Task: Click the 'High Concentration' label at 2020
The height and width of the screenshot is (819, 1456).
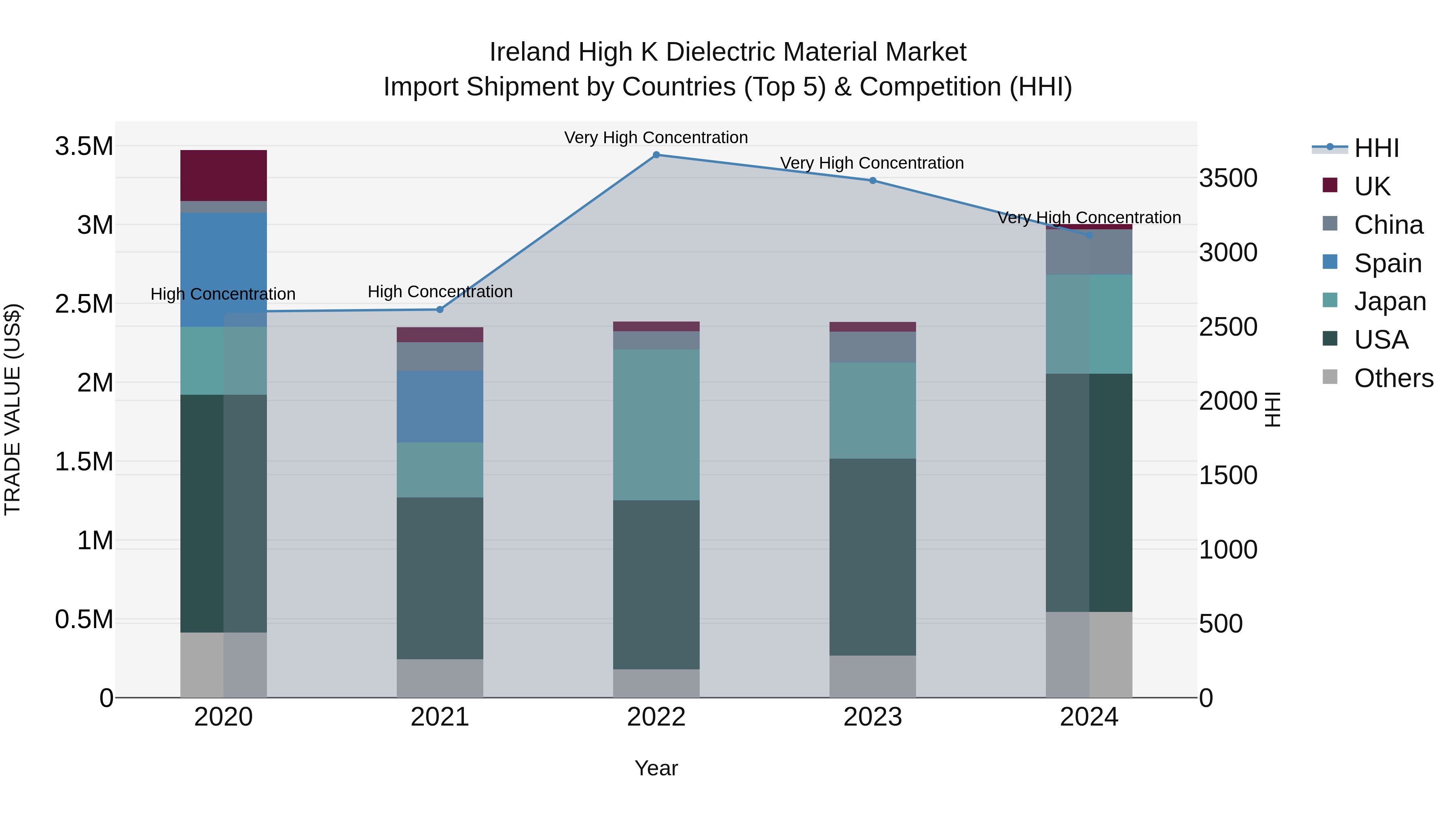Action: point(223,294)
